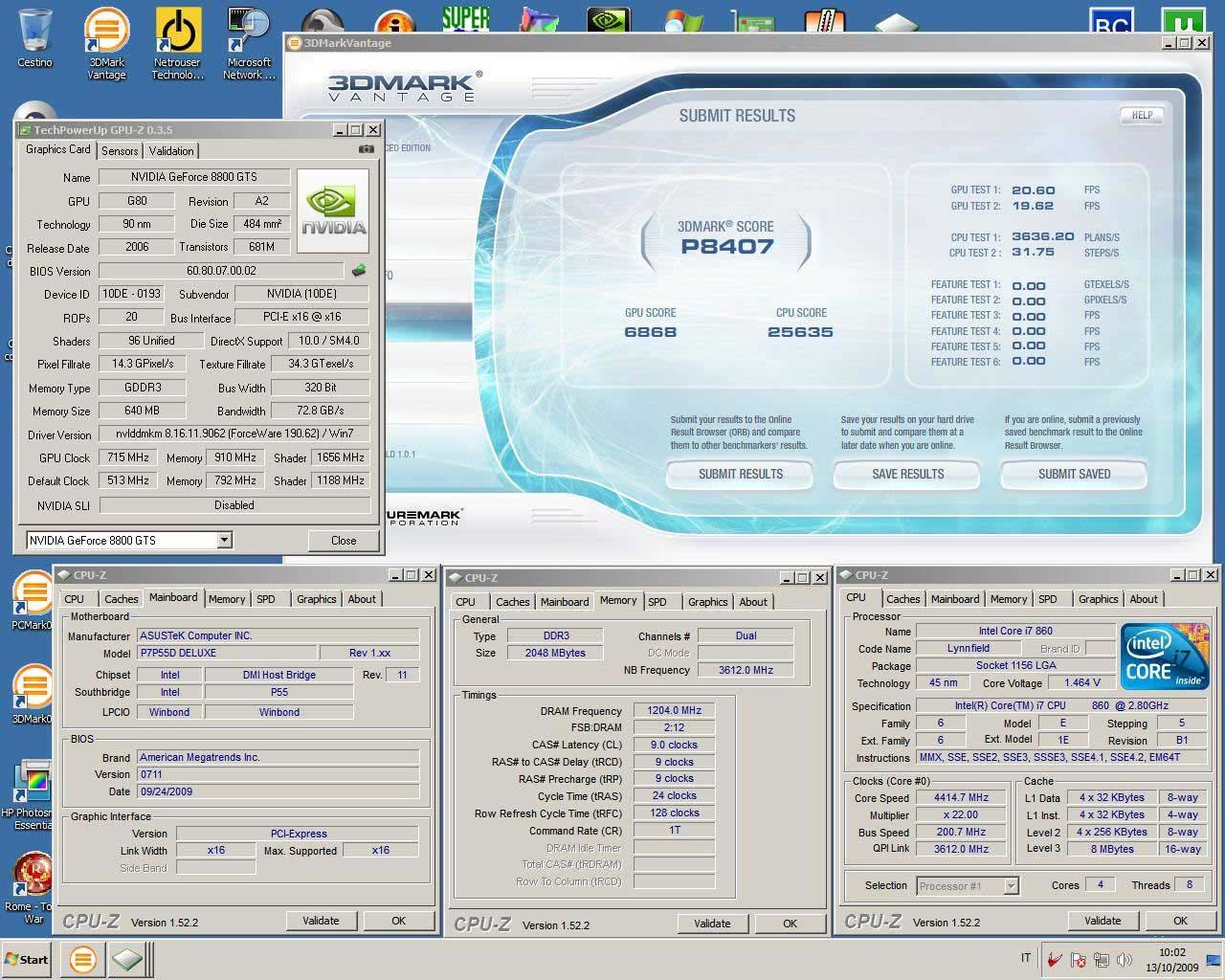Open the 3DMark0 desktop shortcut

[33, 694]
